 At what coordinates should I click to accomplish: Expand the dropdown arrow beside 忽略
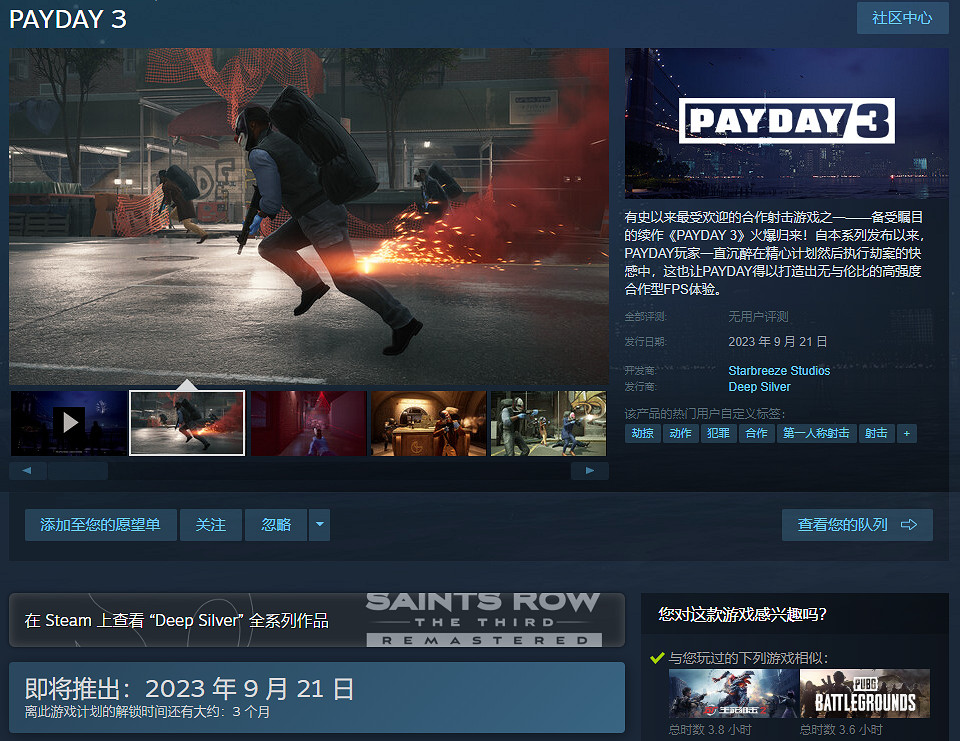[x=319, y=525]
